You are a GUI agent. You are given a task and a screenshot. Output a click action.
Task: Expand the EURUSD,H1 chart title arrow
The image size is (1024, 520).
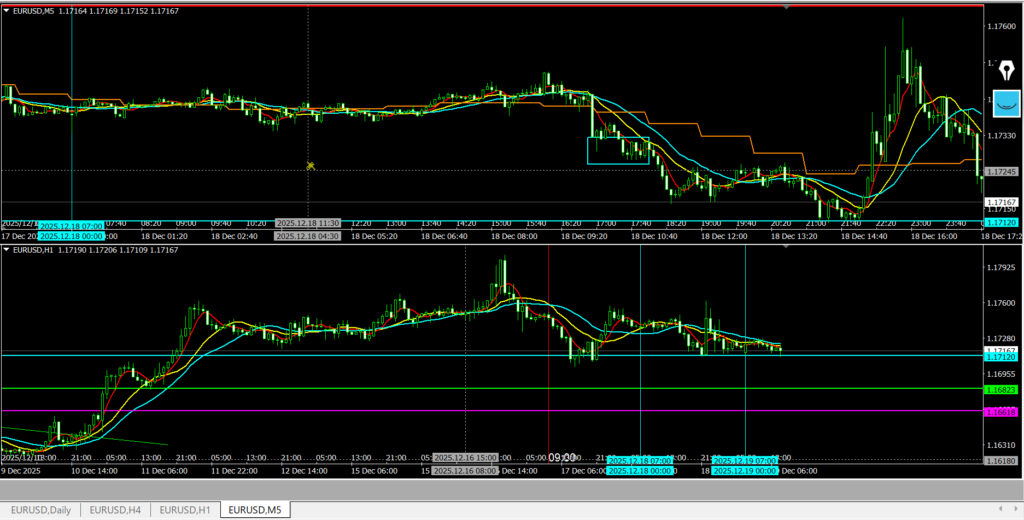coord(7,249)
